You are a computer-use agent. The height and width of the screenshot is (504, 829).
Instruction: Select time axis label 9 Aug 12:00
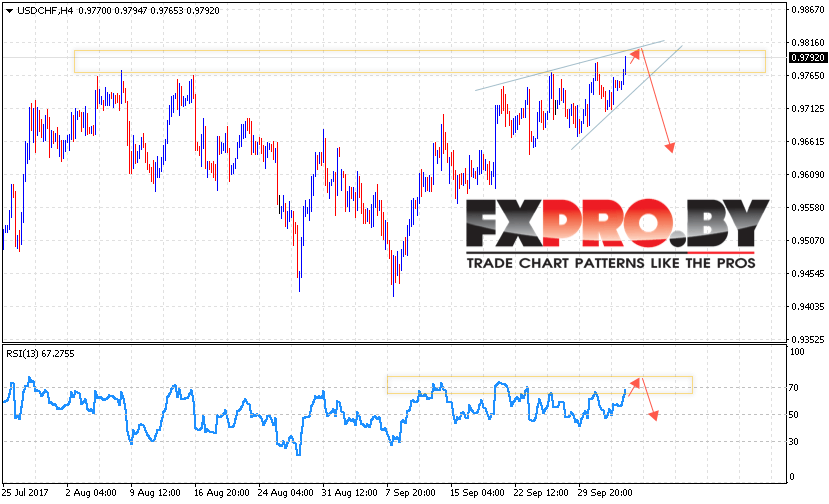coord(155,492)
